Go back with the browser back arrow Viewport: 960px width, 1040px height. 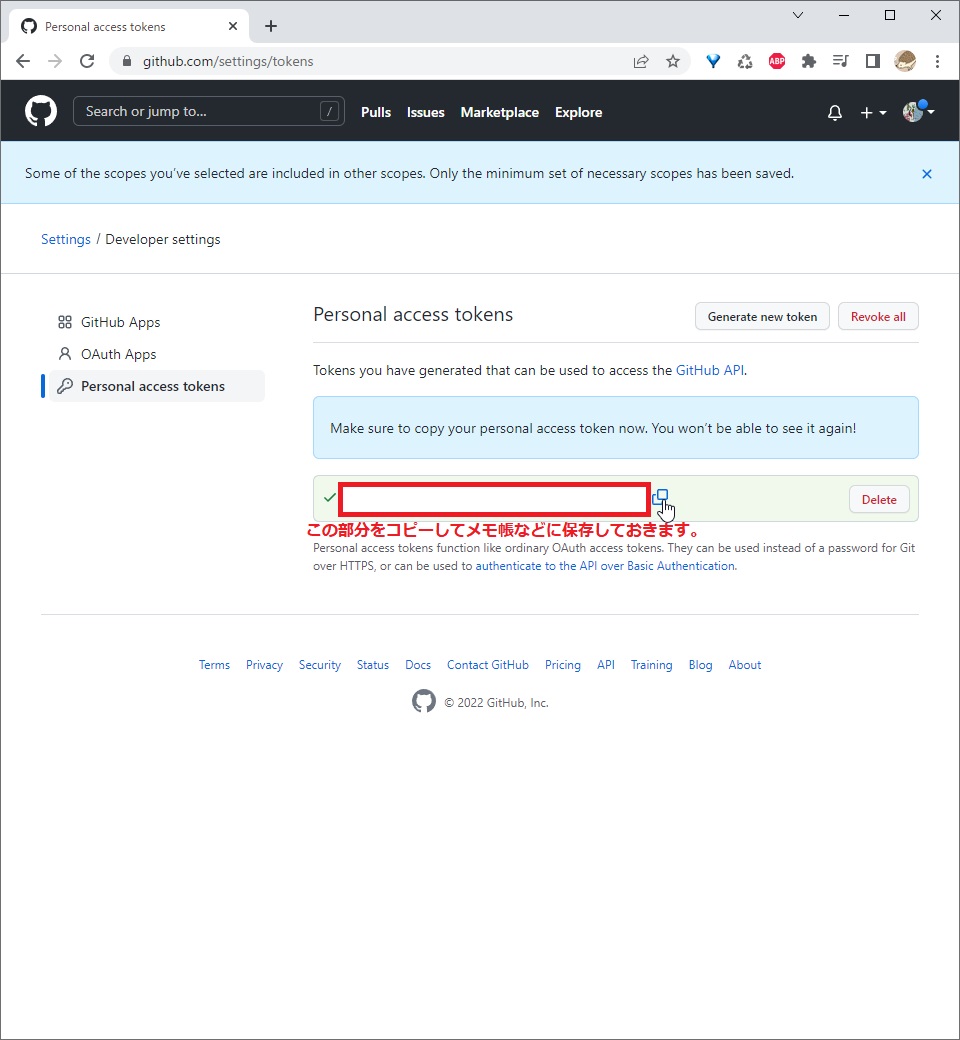point(23,61)
